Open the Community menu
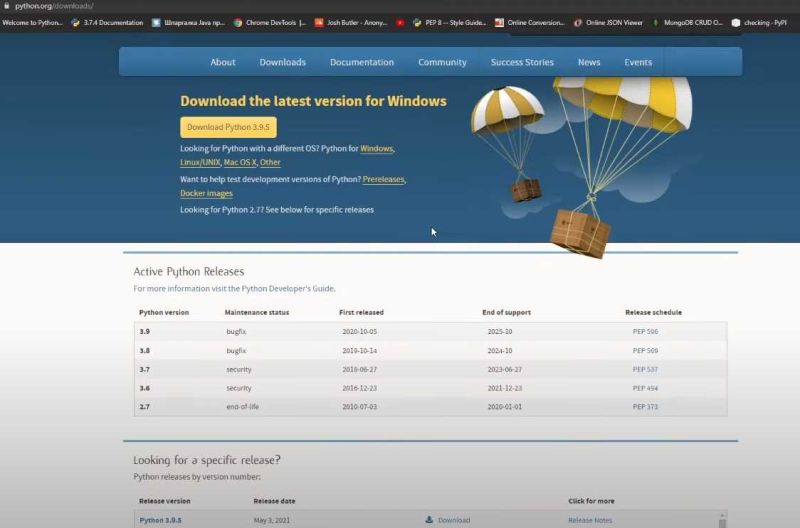The height and width of the screenshot is (528, 800). tap(442, 62)
